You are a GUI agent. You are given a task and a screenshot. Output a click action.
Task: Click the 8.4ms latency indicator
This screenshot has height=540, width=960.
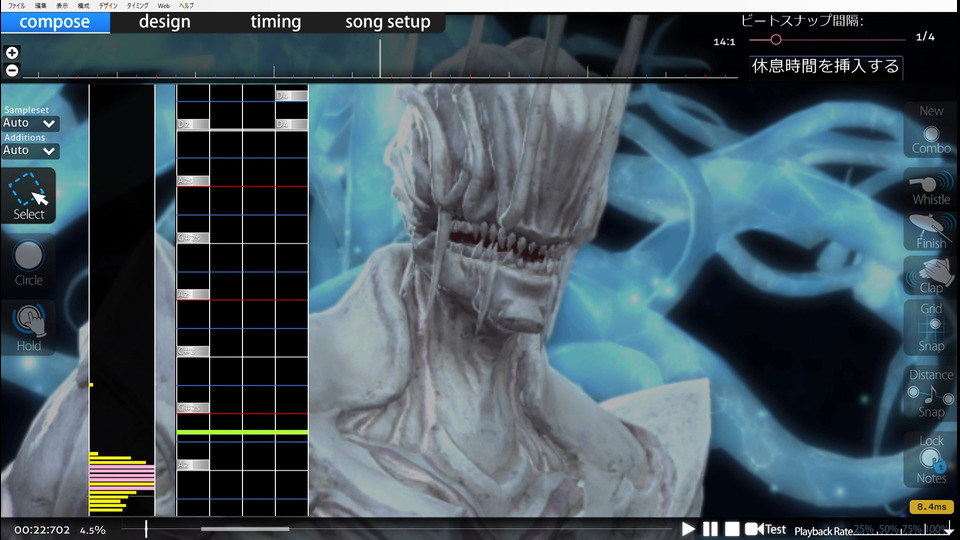(931, 507)
